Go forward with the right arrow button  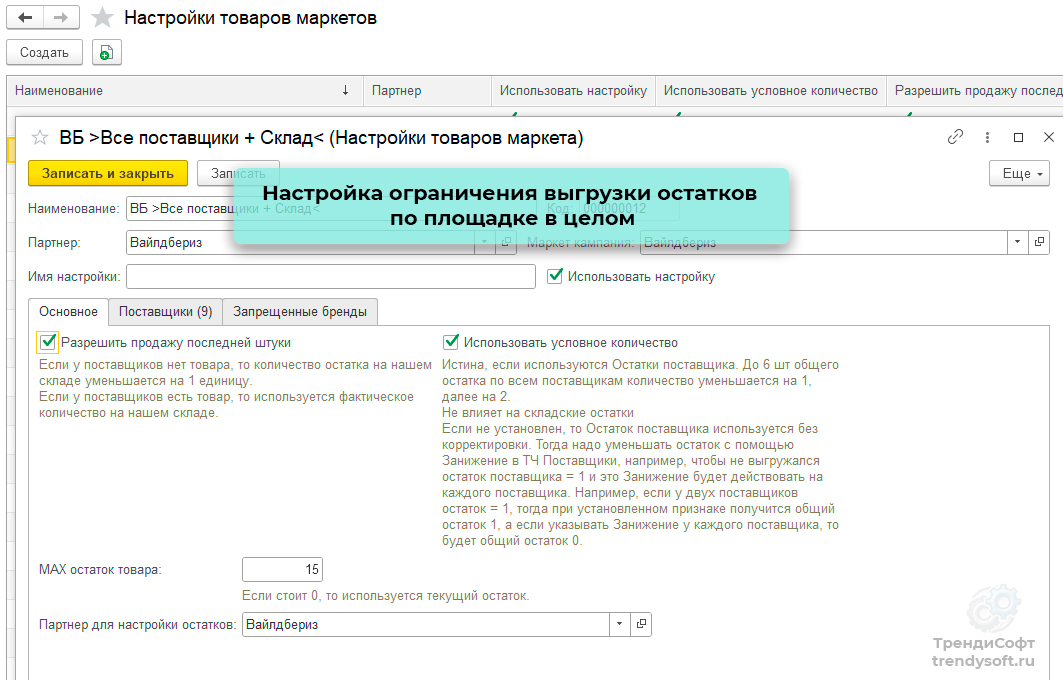[61, 18]
